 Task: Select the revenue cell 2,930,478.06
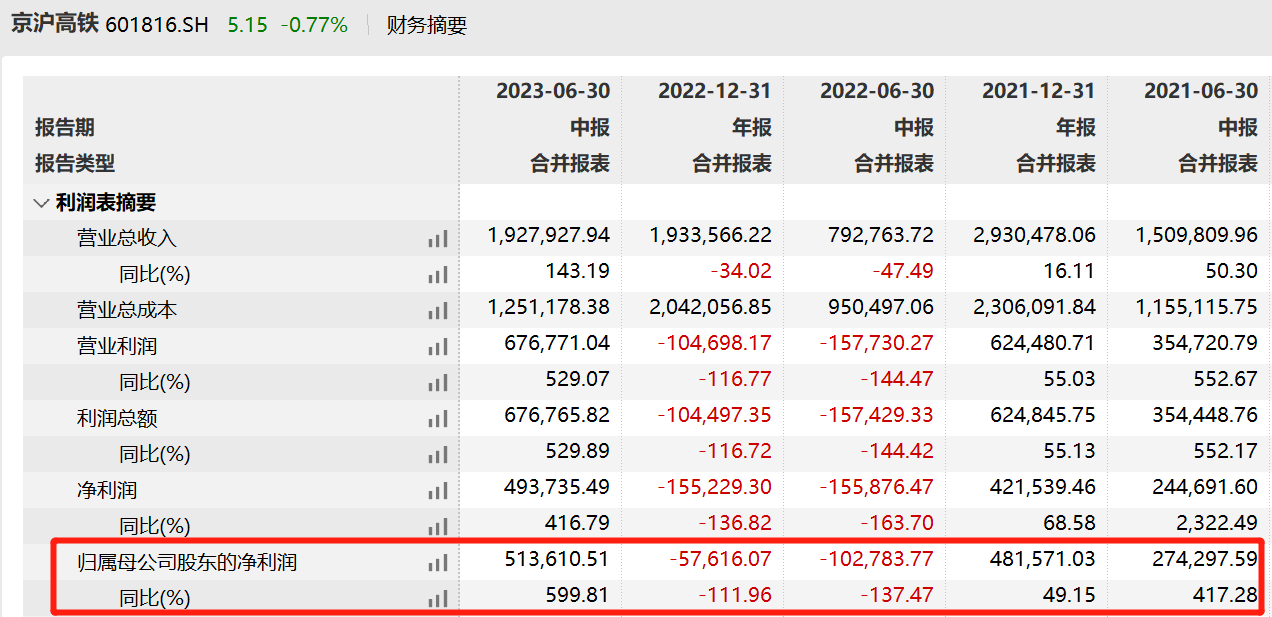[1035, 235]
